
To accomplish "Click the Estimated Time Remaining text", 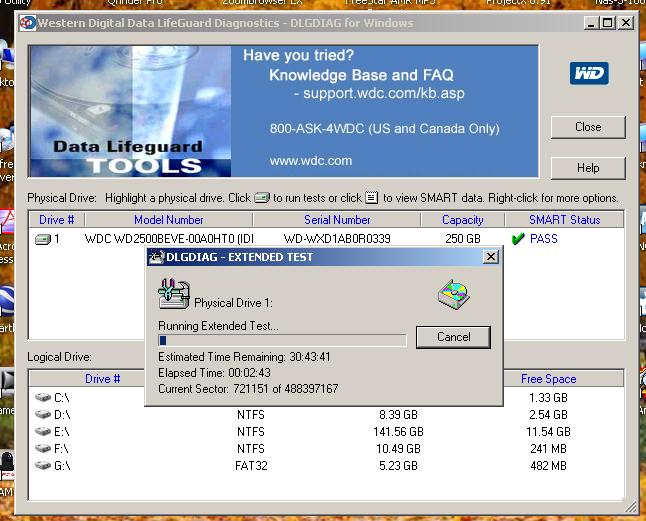I will pos(244,357).
